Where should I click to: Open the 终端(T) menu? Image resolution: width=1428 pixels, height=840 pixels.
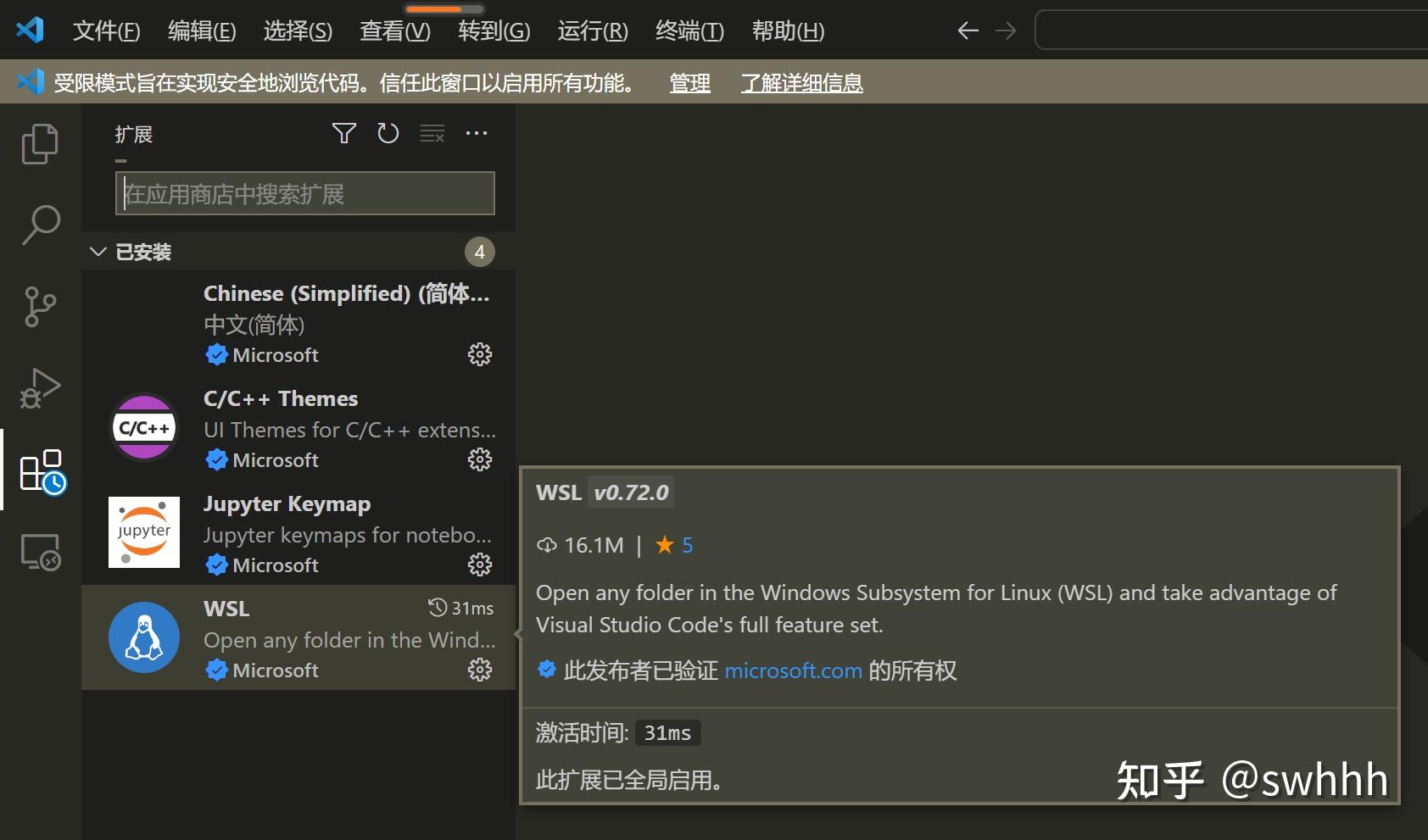click(x=689, y=31)
